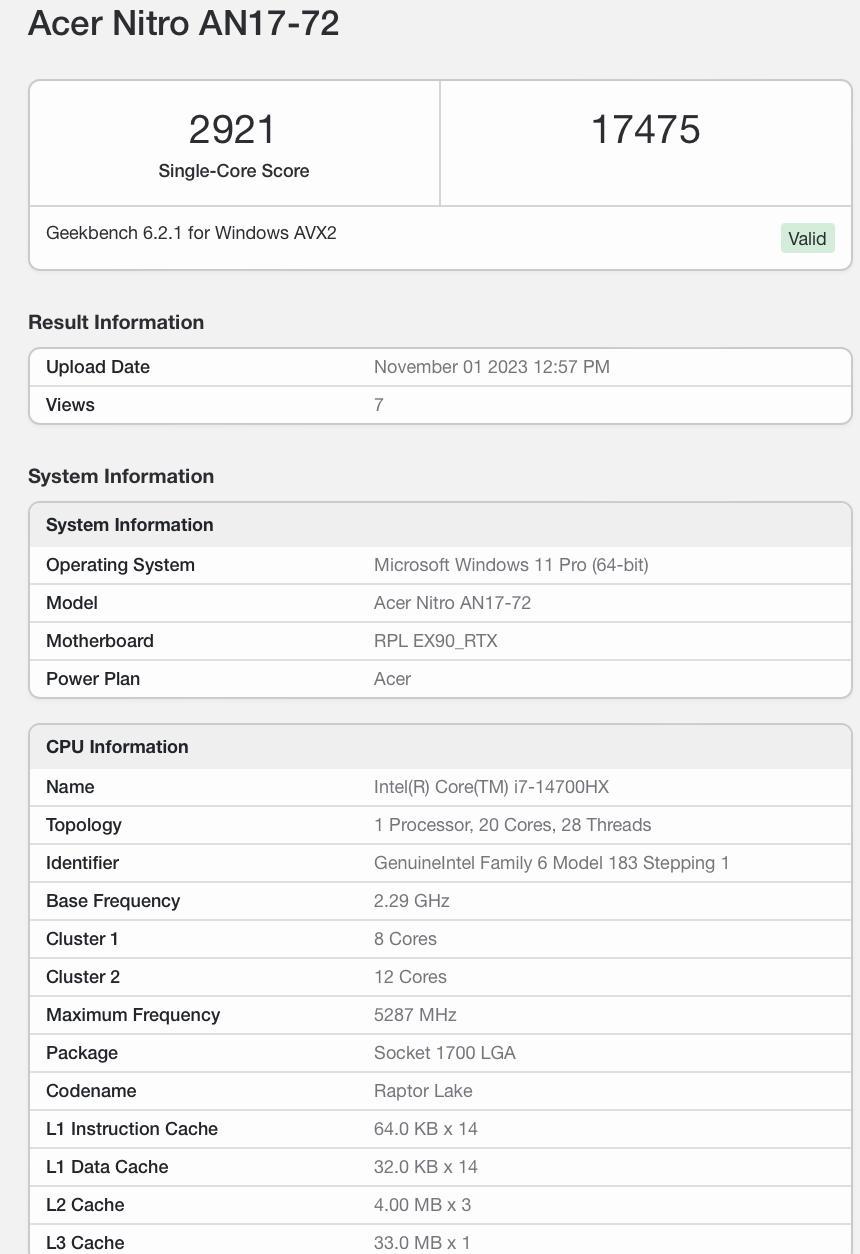The width and height of the screenshot is (860, 1254).
Task: Select the Raptor Lake codename value
Action: point(423,1091)
